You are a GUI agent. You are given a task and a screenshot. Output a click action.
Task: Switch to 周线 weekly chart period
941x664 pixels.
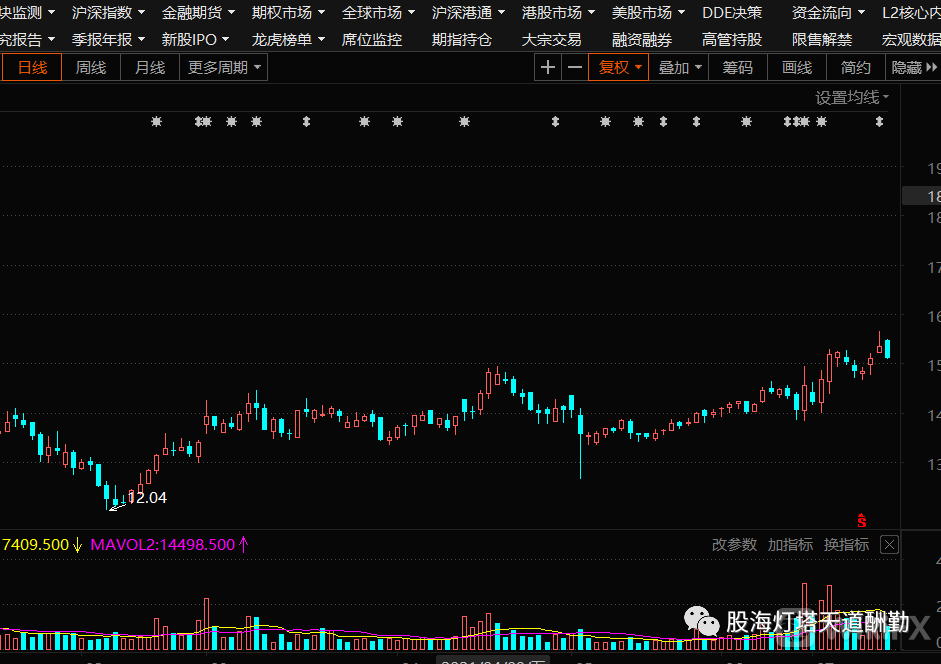pos(91,67)
